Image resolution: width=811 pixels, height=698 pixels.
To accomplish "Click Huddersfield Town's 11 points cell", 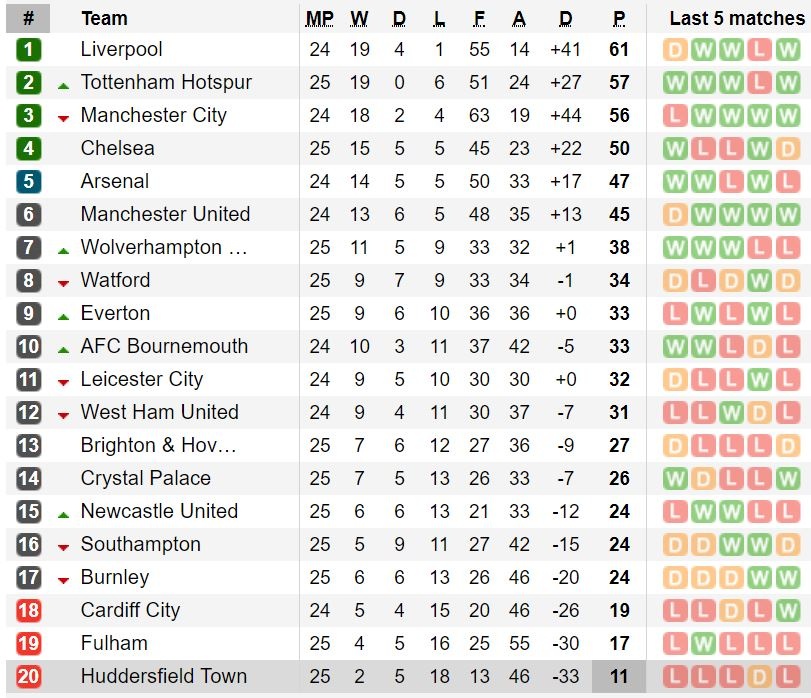I will [619, 677].
